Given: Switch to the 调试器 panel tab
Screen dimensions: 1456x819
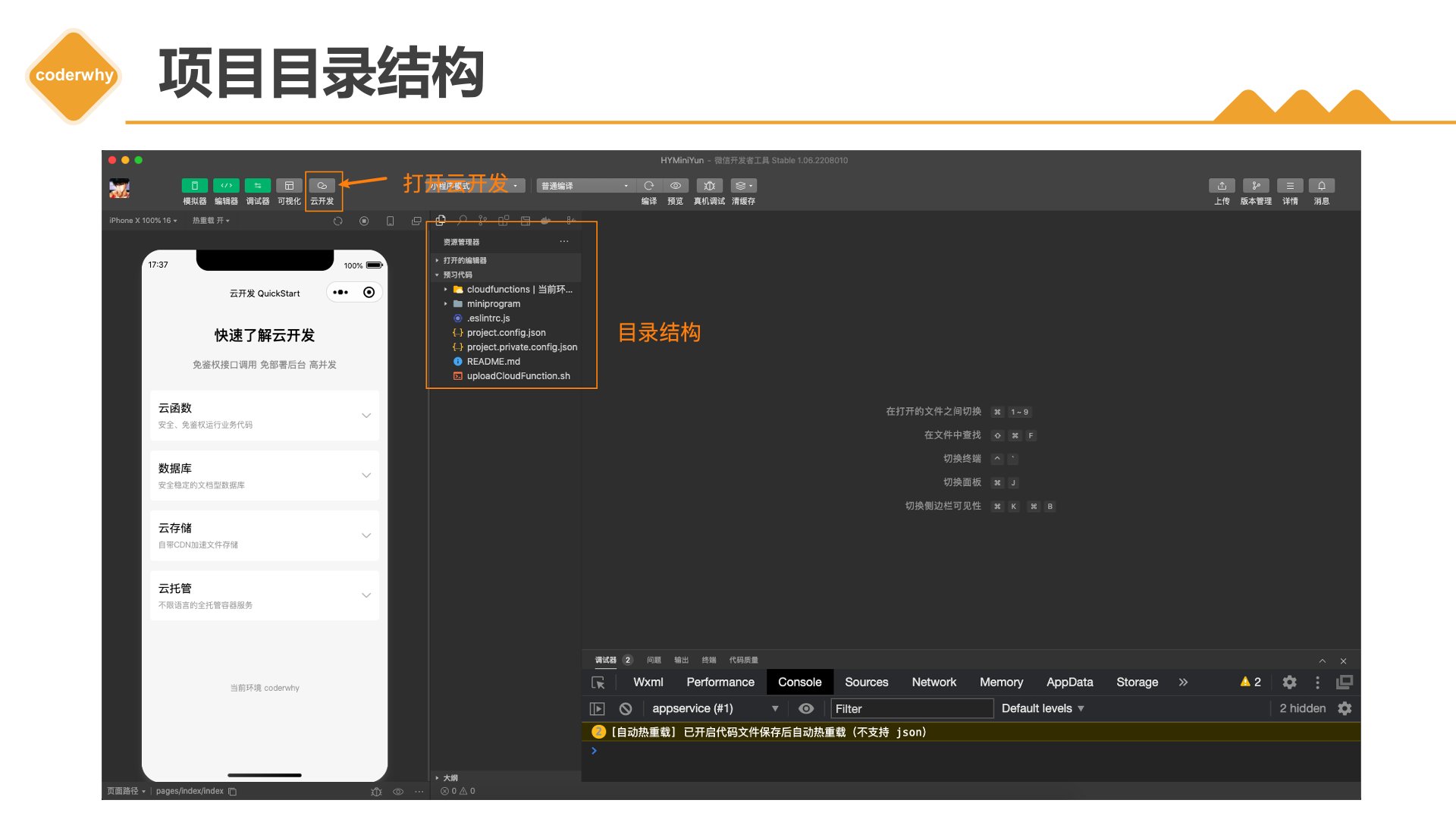Looking at the screenshot, I should pos(606,660).
